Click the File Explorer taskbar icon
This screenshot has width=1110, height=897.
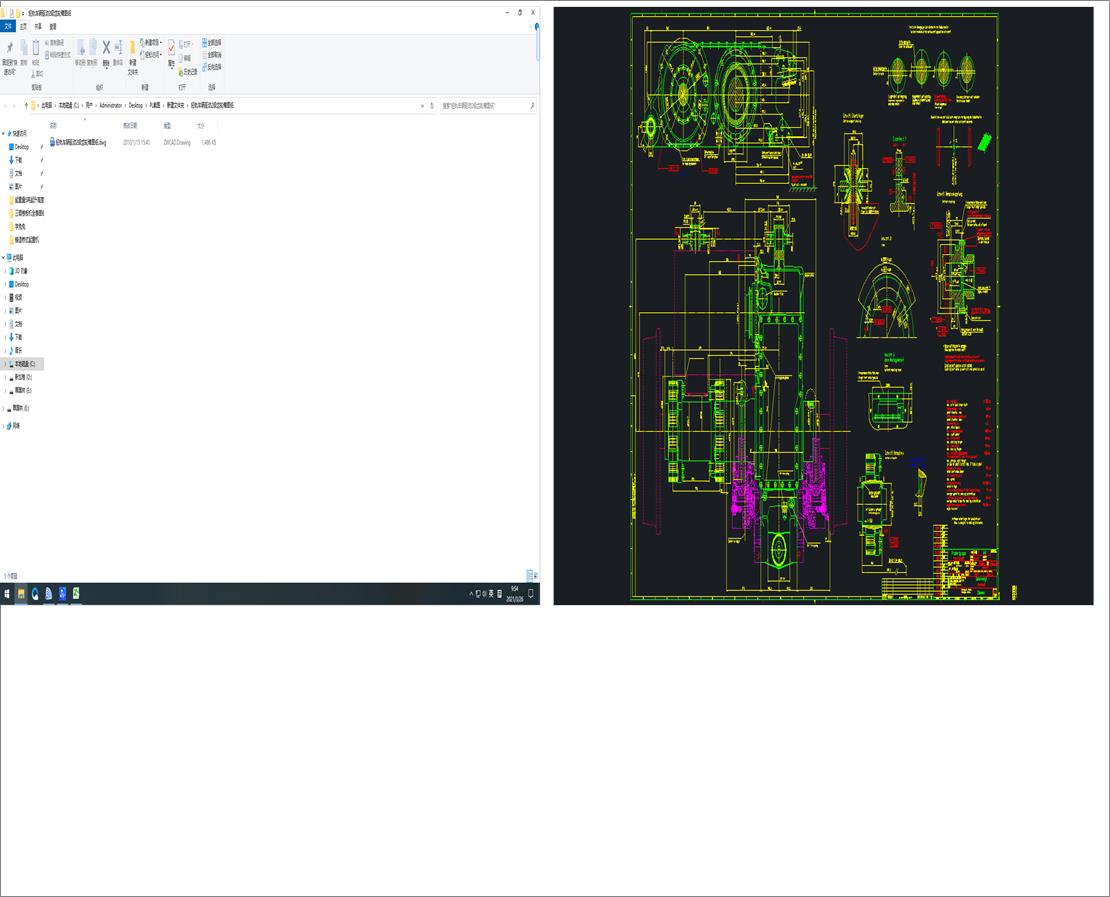[x=21, y=594]
